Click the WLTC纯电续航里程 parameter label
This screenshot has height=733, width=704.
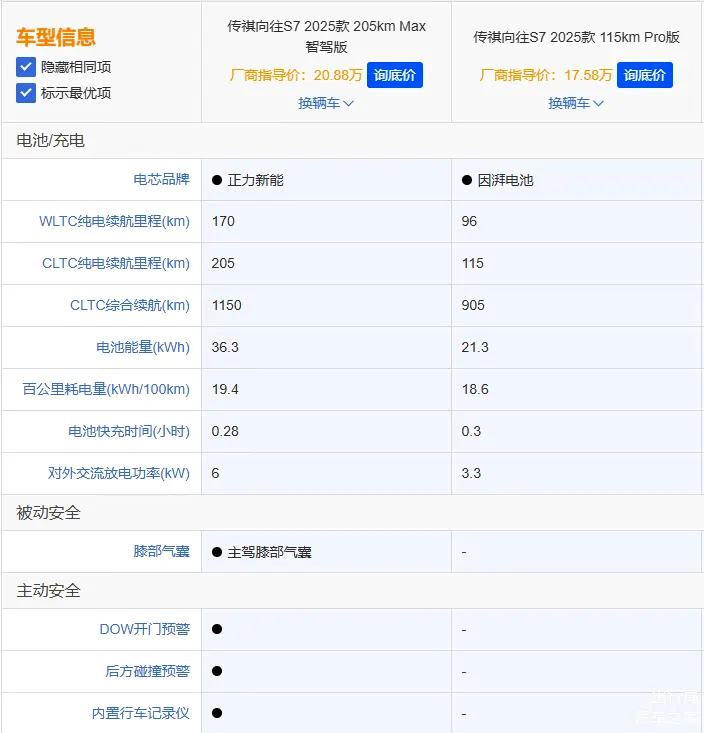(114, 221)
